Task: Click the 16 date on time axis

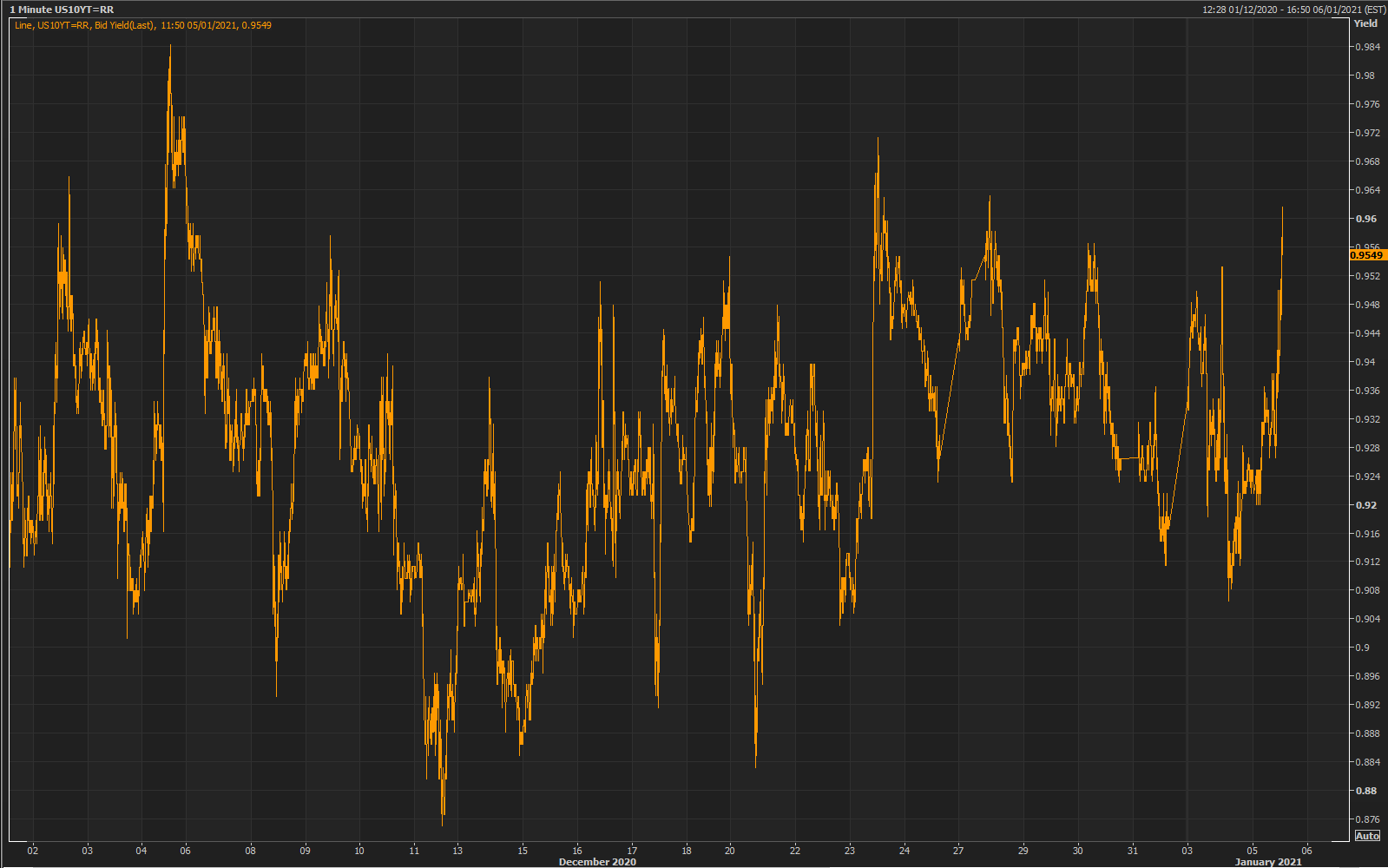Action: (577, 851)
